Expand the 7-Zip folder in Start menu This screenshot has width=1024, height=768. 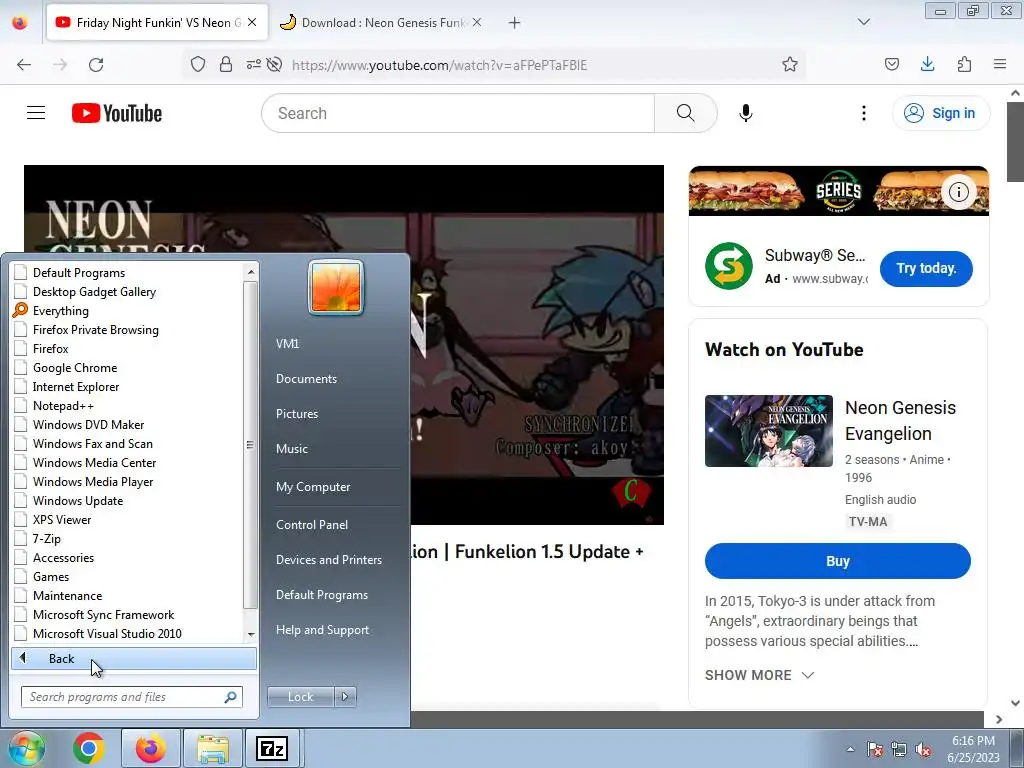coord(46,539)
